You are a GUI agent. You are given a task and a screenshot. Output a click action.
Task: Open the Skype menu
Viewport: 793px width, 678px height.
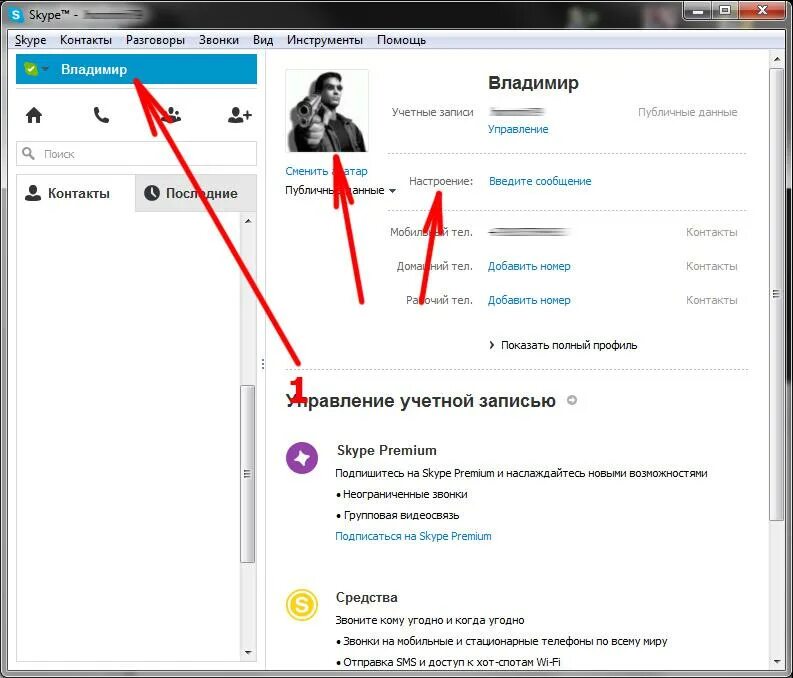pyautogui.click(x=30, y=40)
